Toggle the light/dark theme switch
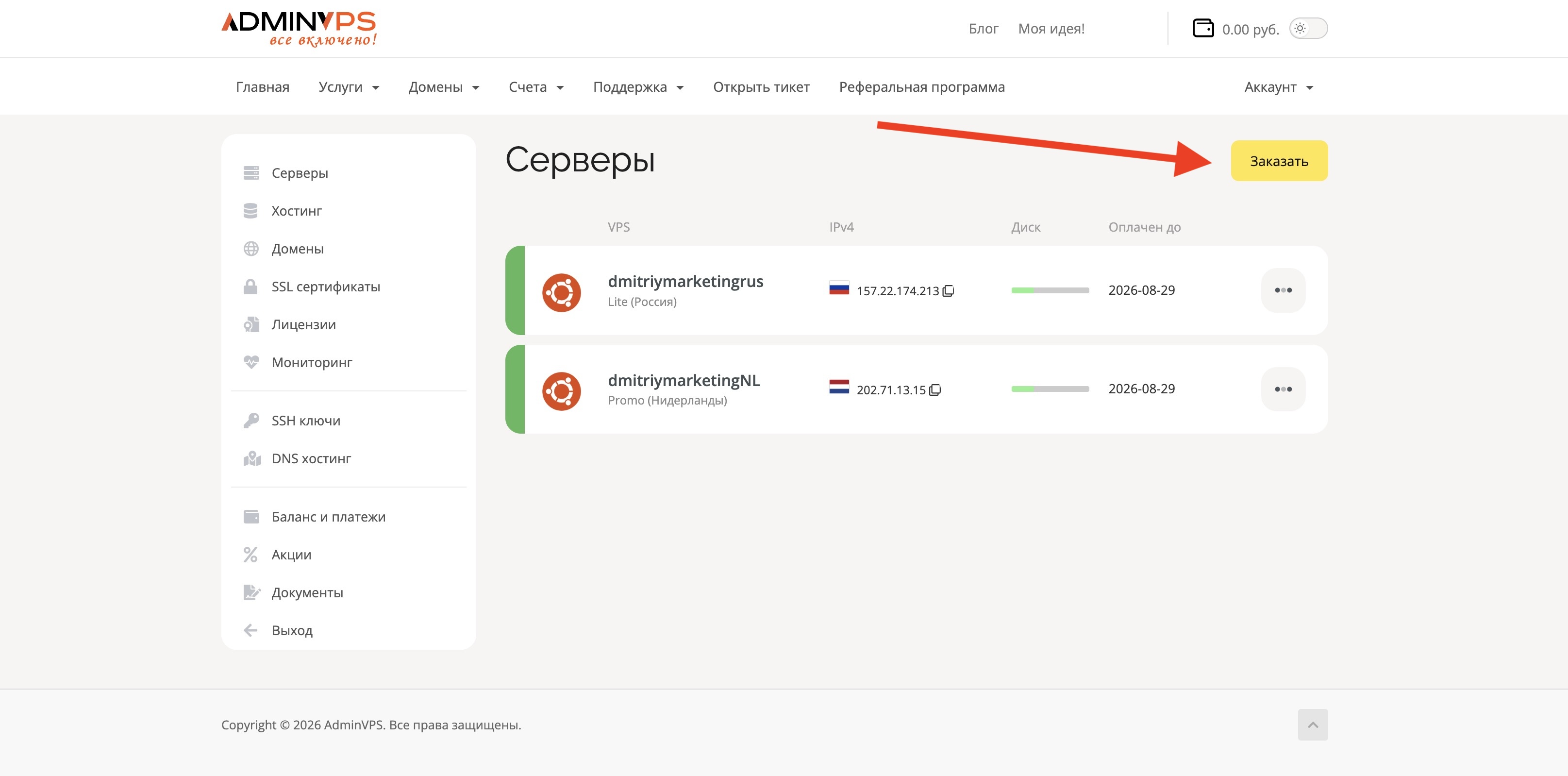Screen dimensions: 1568x776 1308,28
